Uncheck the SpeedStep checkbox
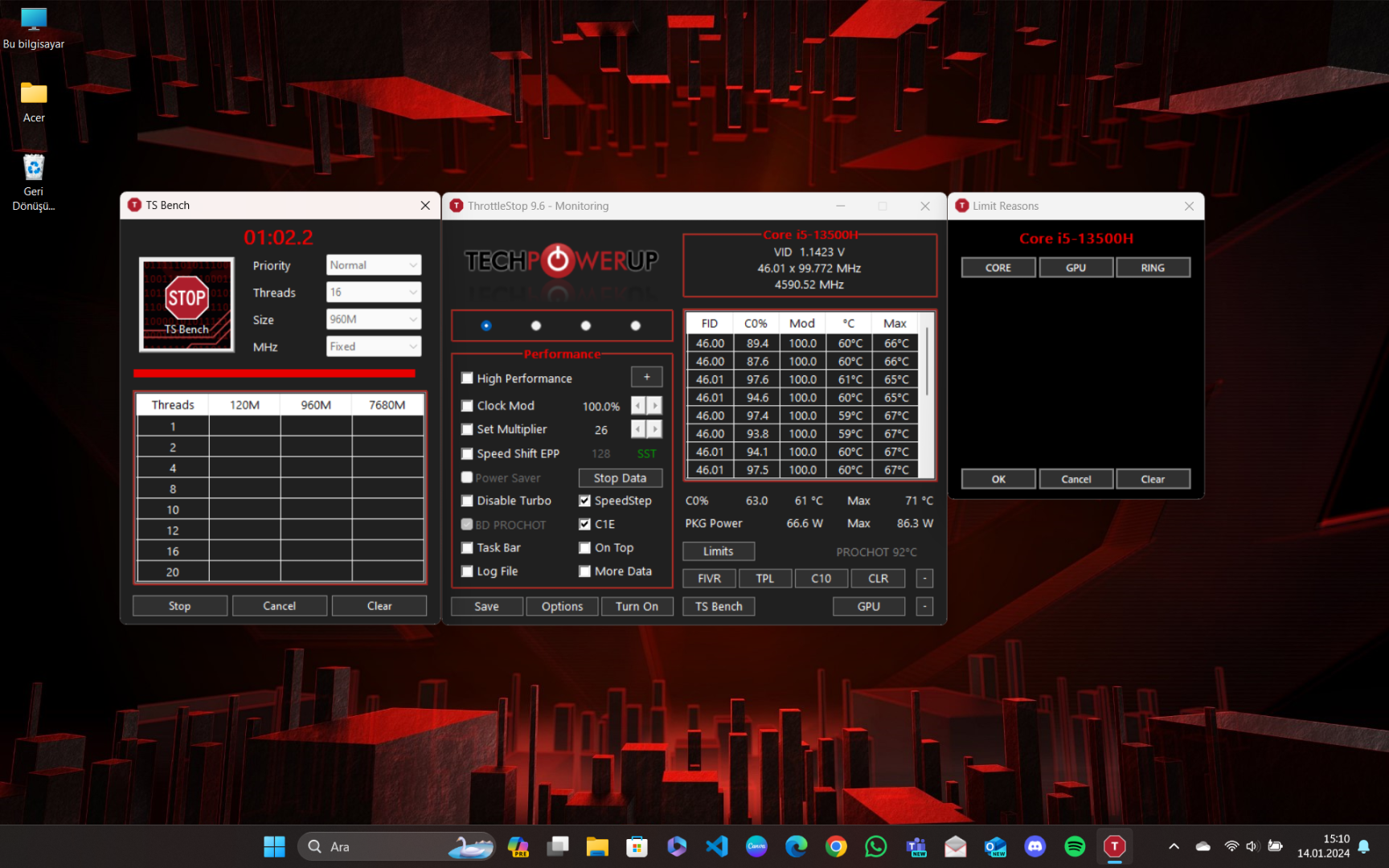Viewport: 1389px width, 868px height. [x=585, y=501]
